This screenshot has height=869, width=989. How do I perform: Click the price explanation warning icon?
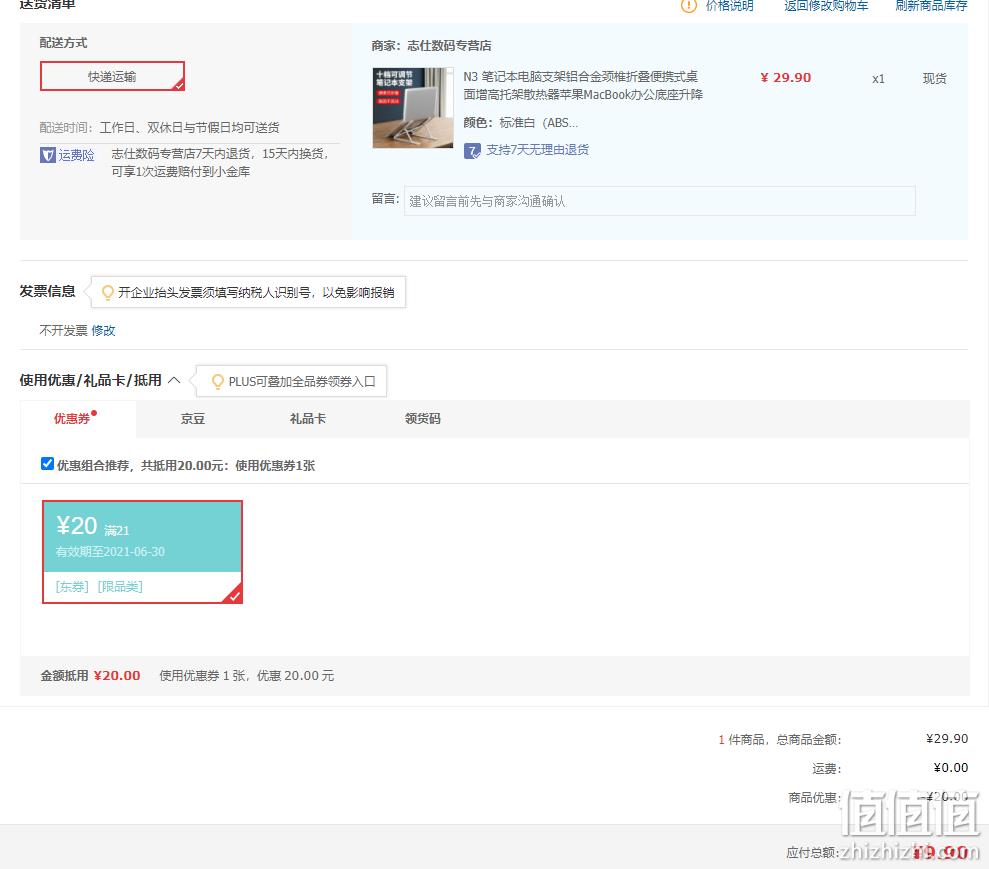click(x=688, y=6)
